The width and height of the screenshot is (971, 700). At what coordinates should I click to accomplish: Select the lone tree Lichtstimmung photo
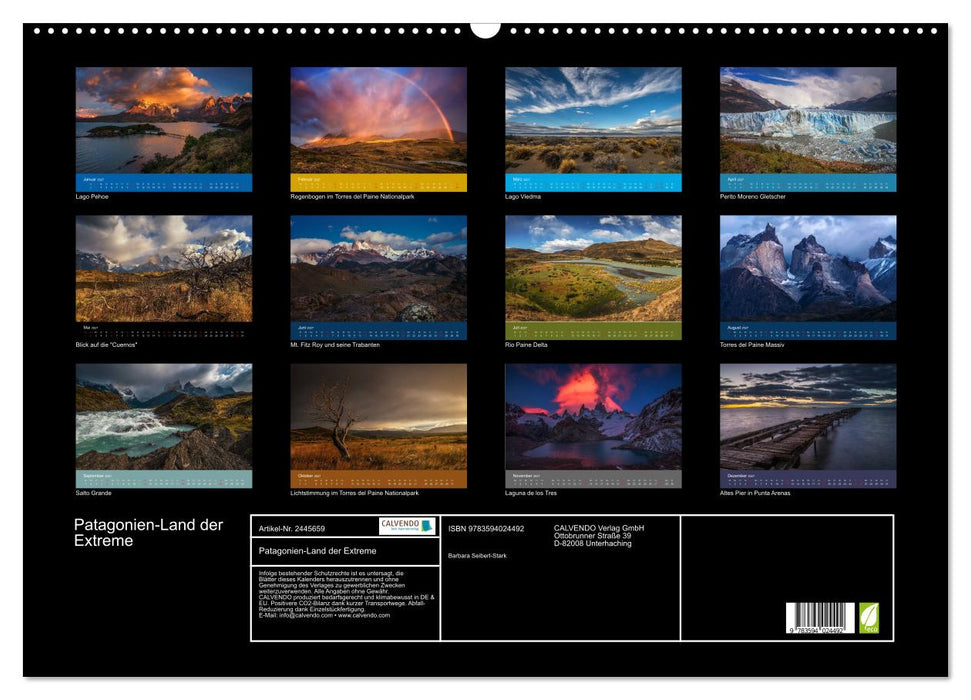[378, 416]
